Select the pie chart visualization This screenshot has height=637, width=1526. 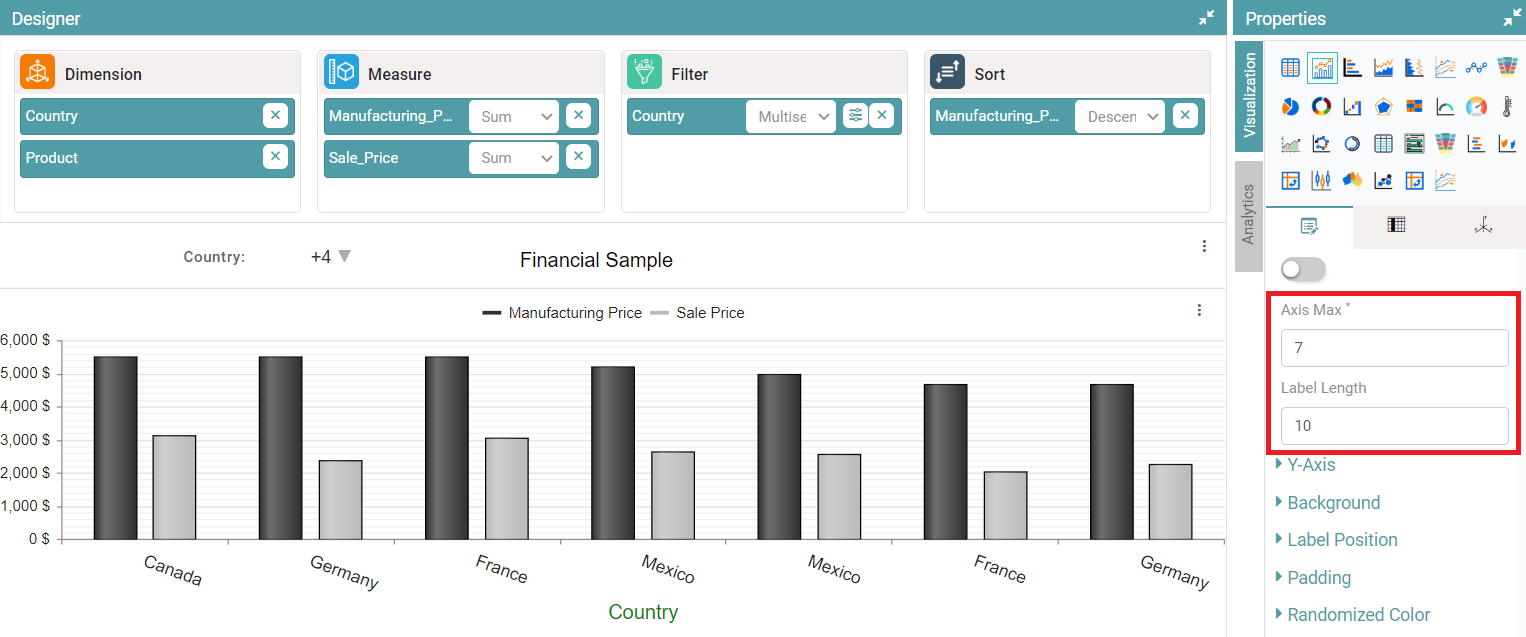pos(1290,106)
